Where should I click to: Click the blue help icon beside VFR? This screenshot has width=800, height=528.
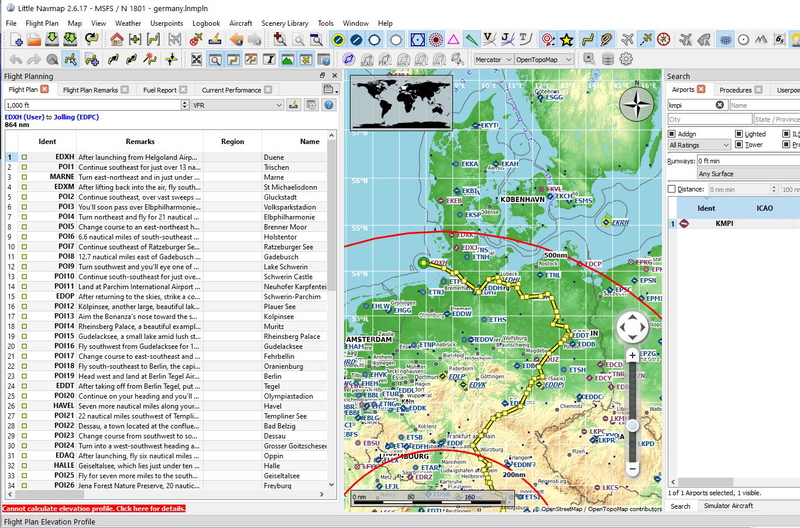pyautogui.click(x=329, y=105)
